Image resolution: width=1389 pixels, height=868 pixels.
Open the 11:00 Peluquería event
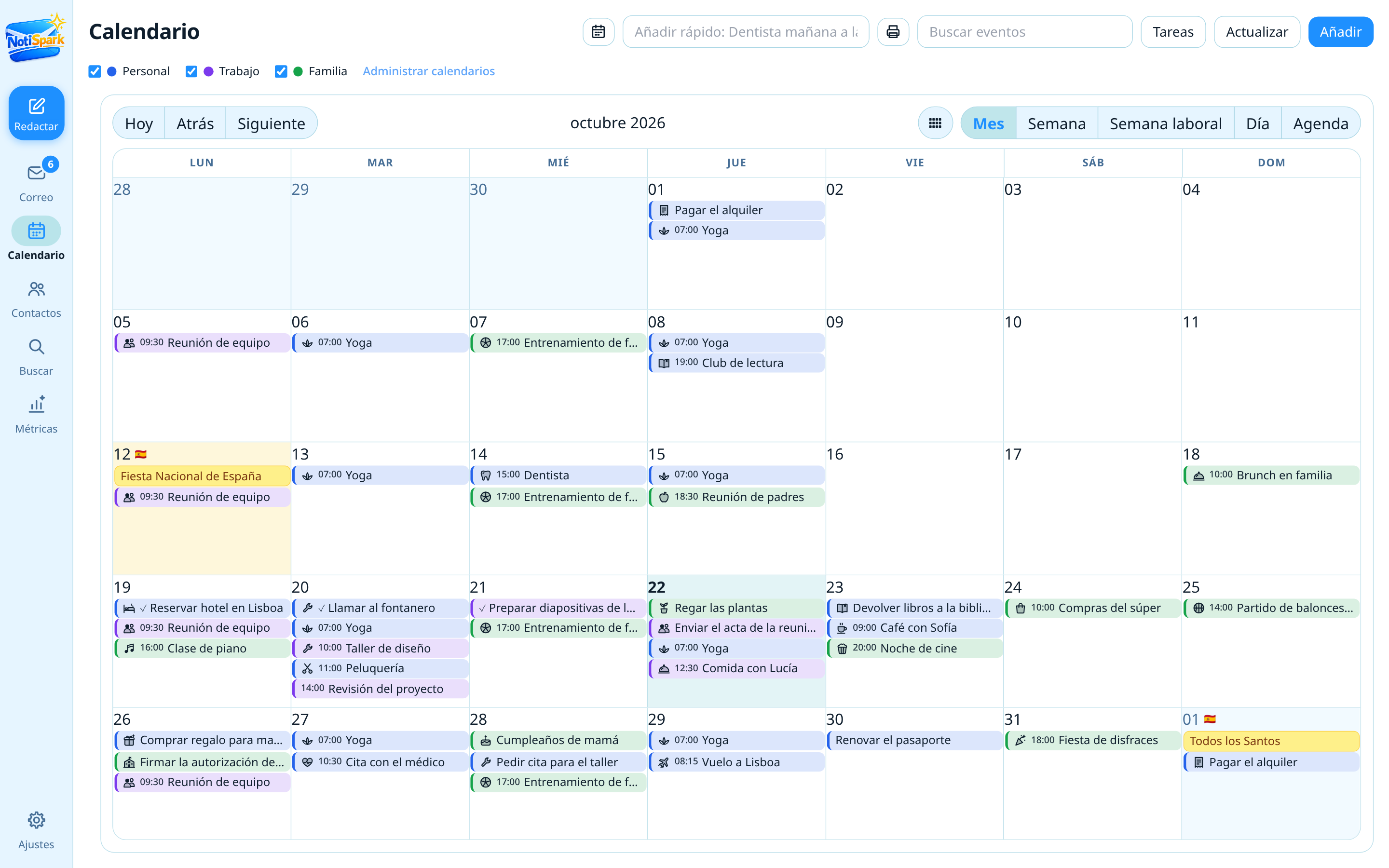[381, 668]
